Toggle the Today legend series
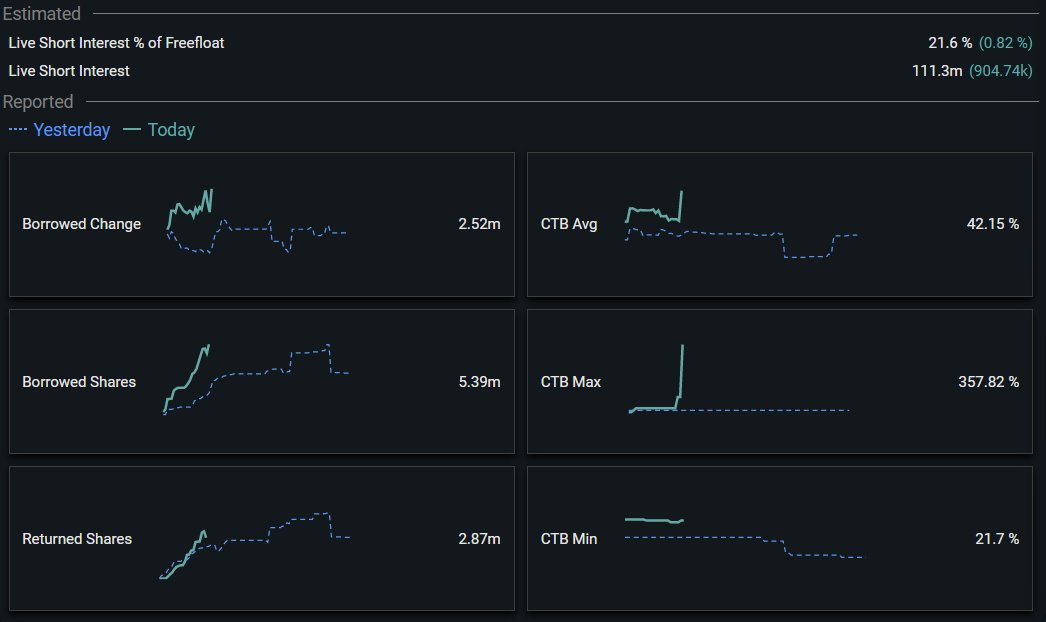1046x622 pixels. tap(159, 129)
